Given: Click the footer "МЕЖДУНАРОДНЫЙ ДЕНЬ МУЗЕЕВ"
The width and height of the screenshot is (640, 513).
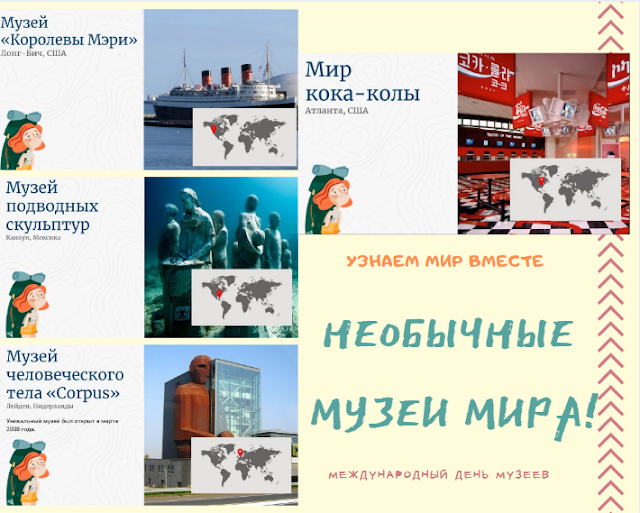Looking at the screenshot, I should click(x=439, y=475).
